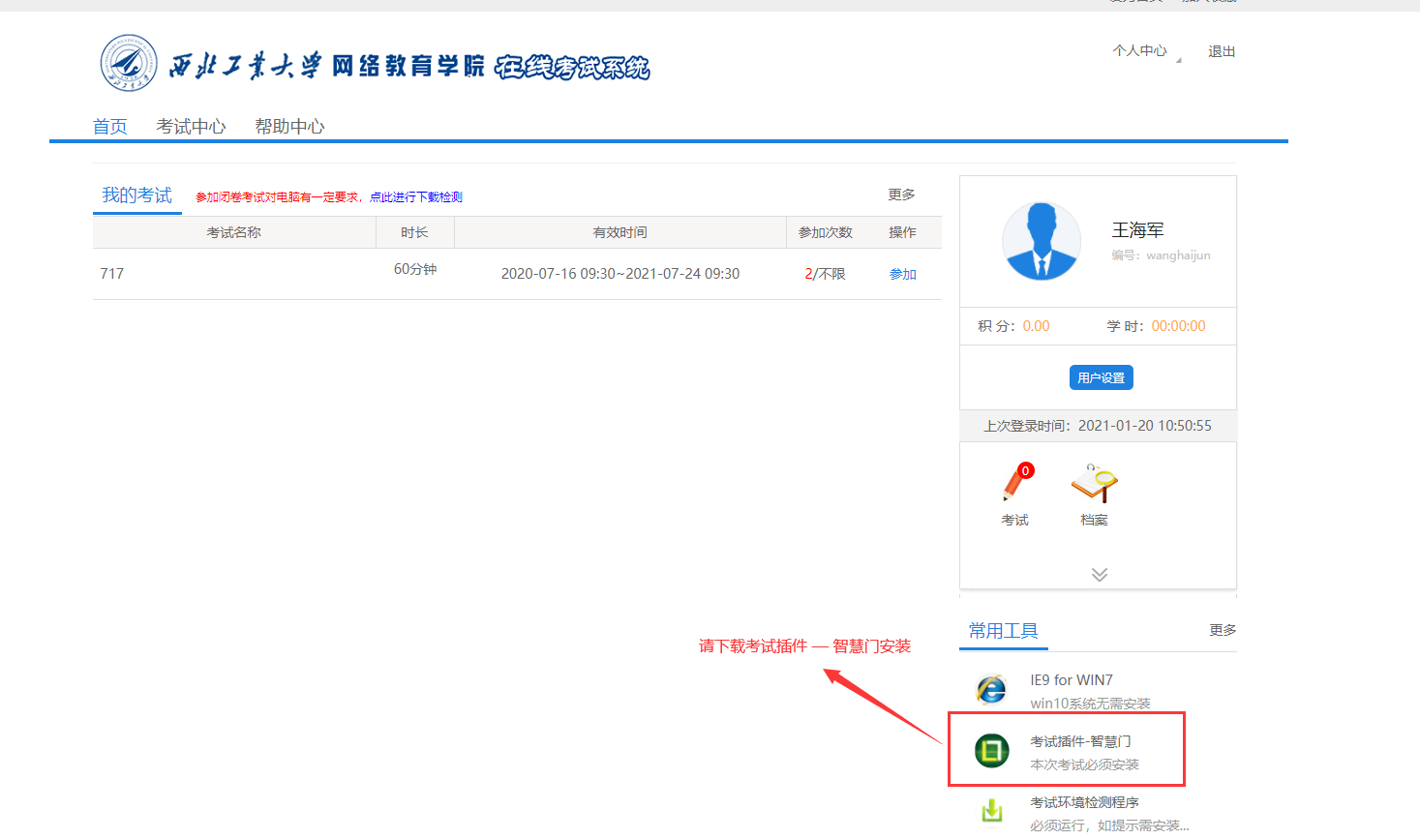The image size is (1420, 840).
Task: Click the university logo emblem
Action: click(129, 64)
